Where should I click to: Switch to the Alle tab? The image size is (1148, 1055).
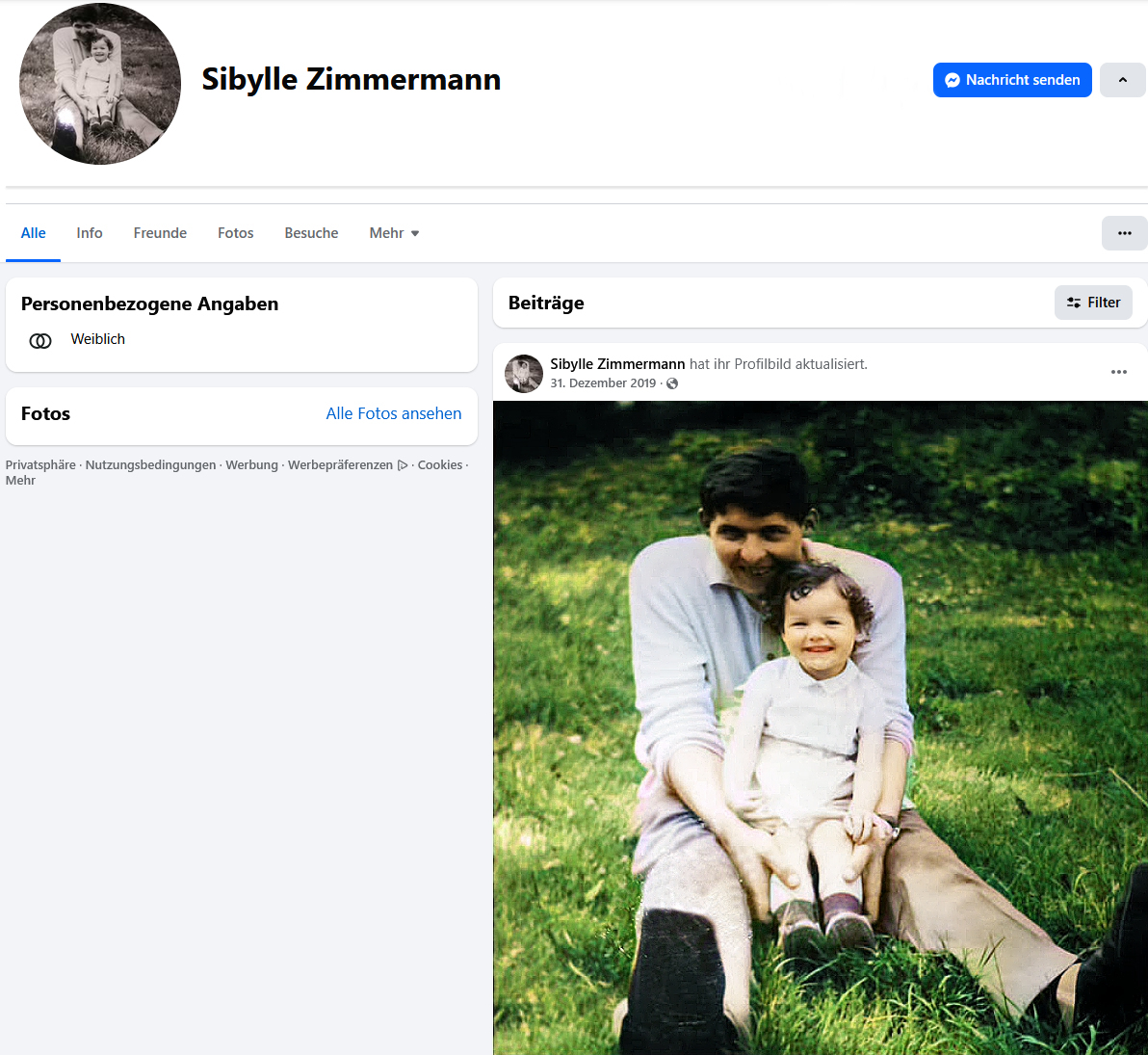pos(33,233)
